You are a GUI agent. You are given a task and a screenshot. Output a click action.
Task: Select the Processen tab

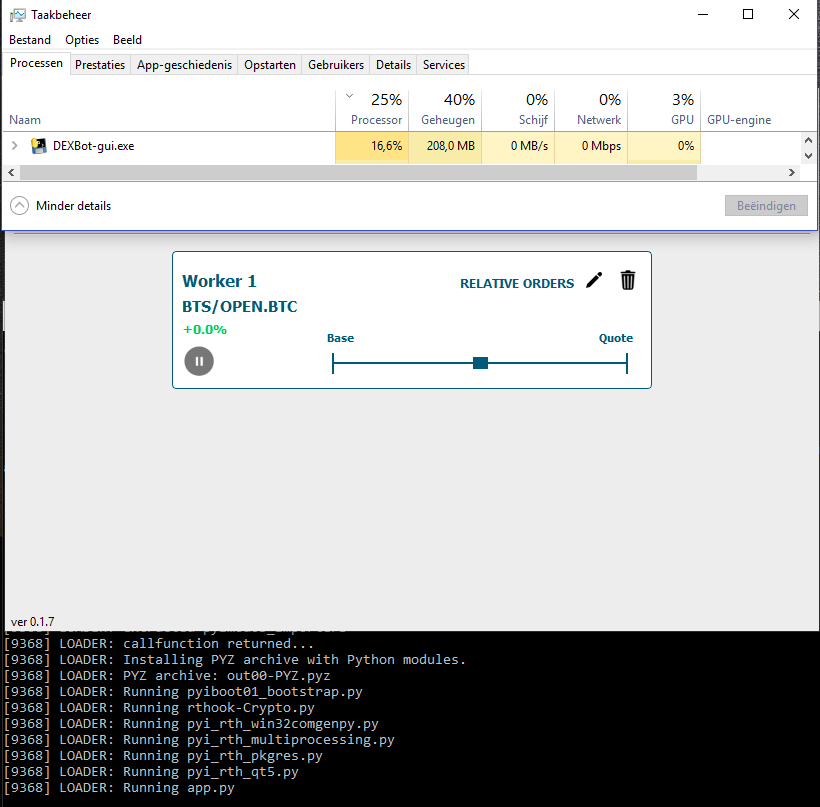(x=36, y=63)
